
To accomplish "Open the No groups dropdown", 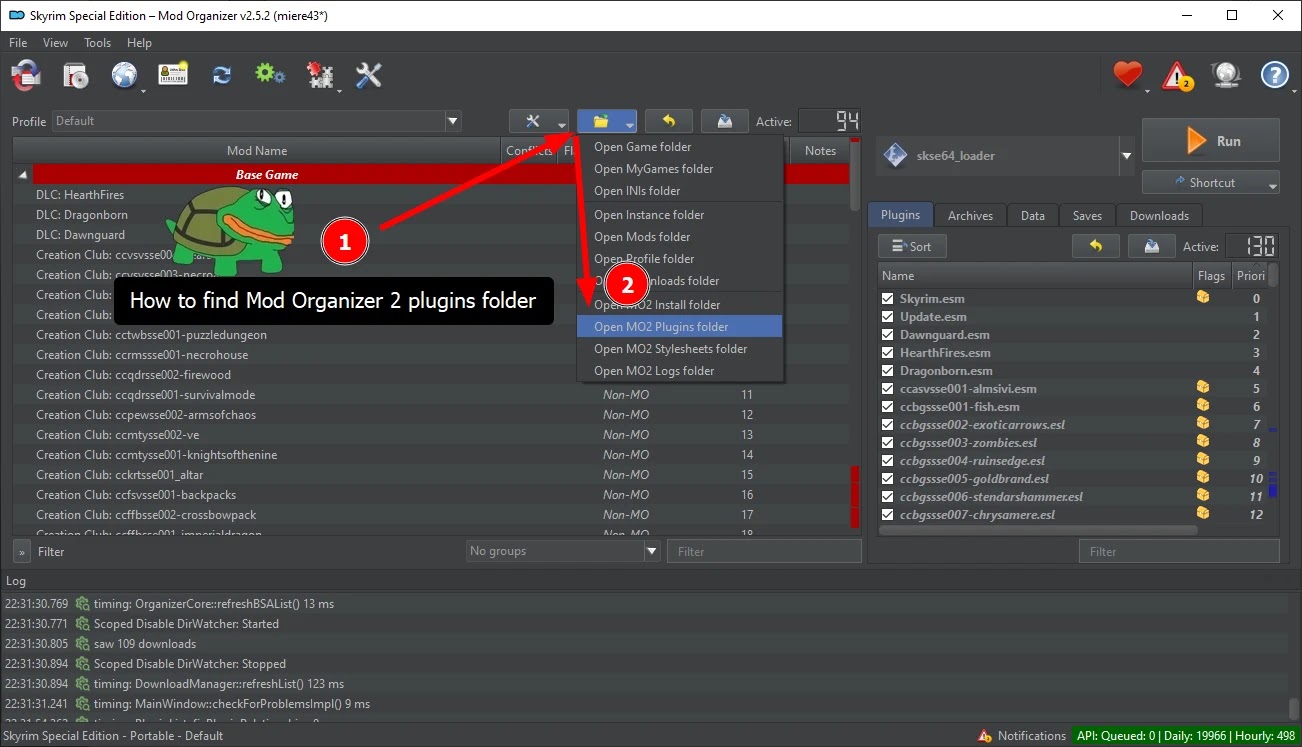I will click(564, 551).
